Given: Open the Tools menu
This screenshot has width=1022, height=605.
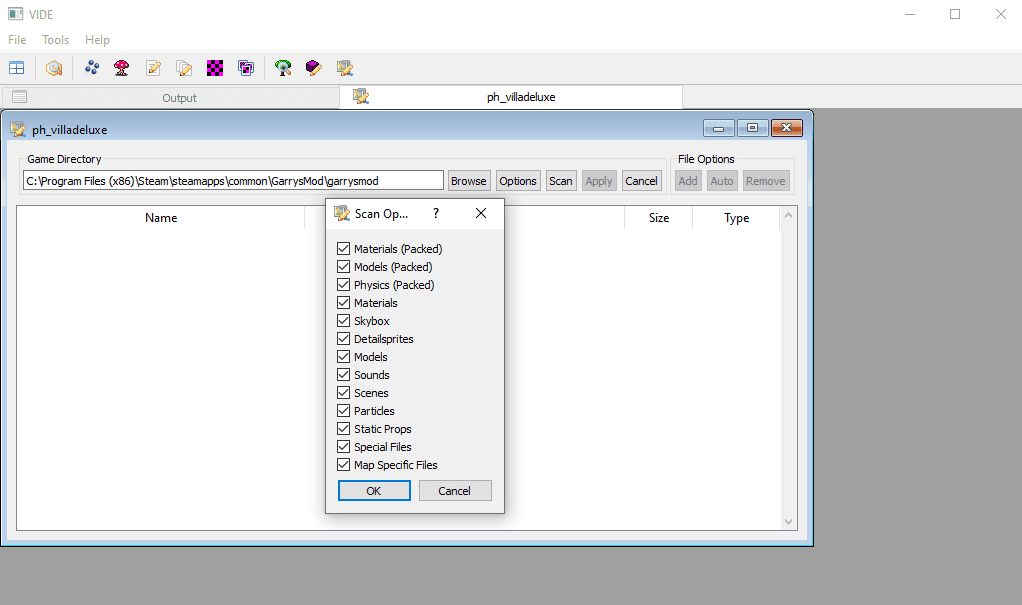Looking at the screenshot, I should (55, 40).
